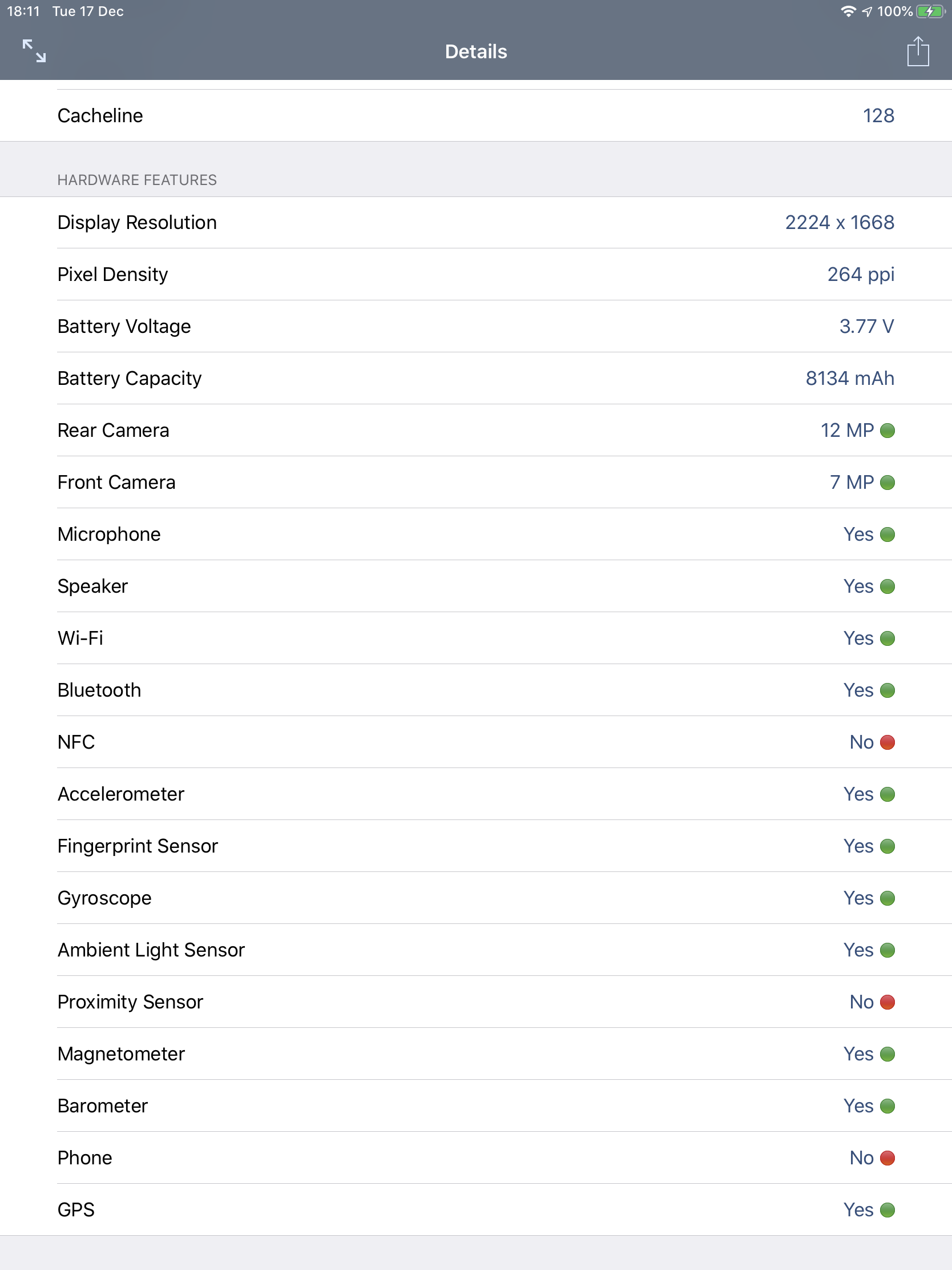Screen dimensions: 952x1270
Task: Tap the charging battery status icon
Action: [931, 10]
